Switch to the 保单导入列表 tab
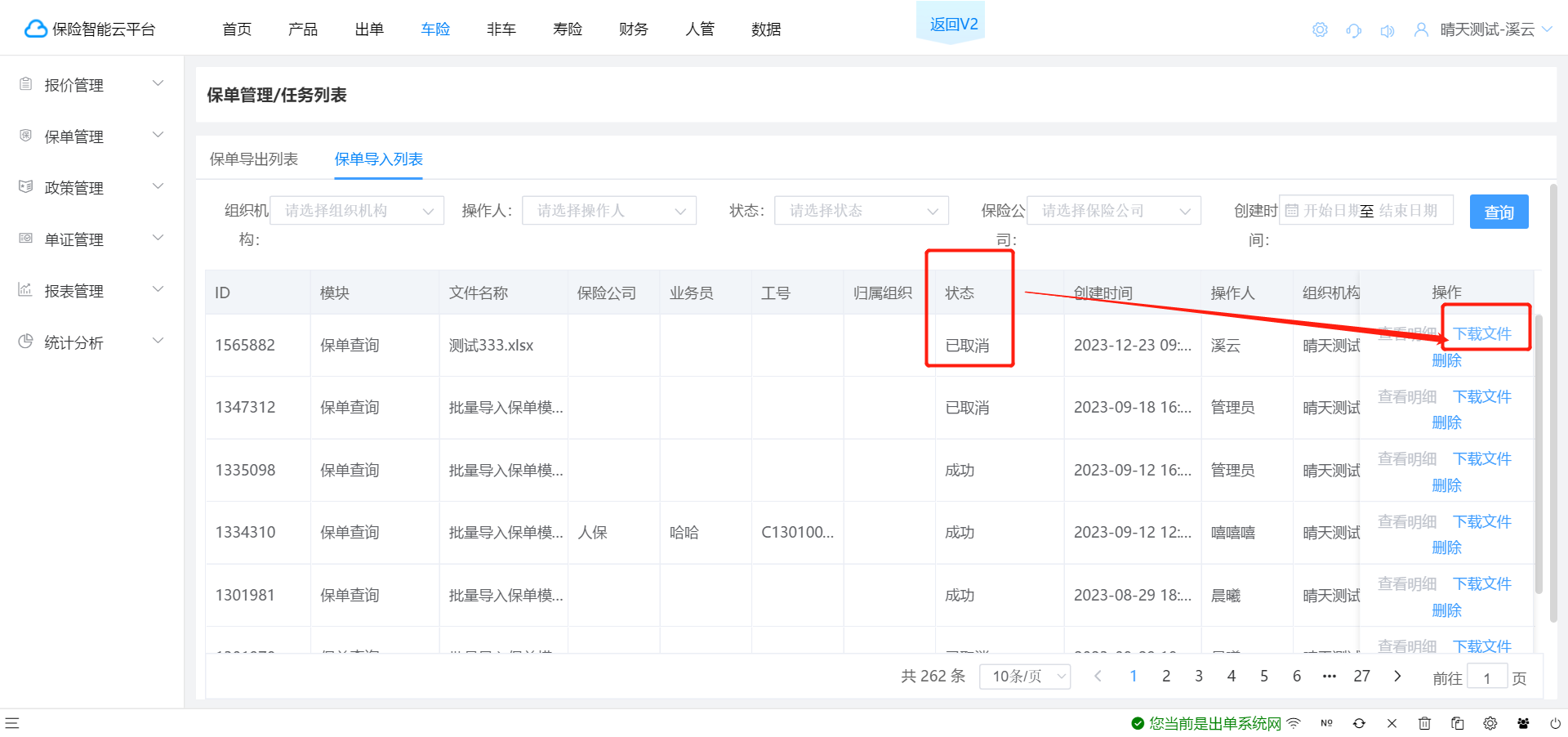Screen dimensions: 1568x737 coord(379,159)
